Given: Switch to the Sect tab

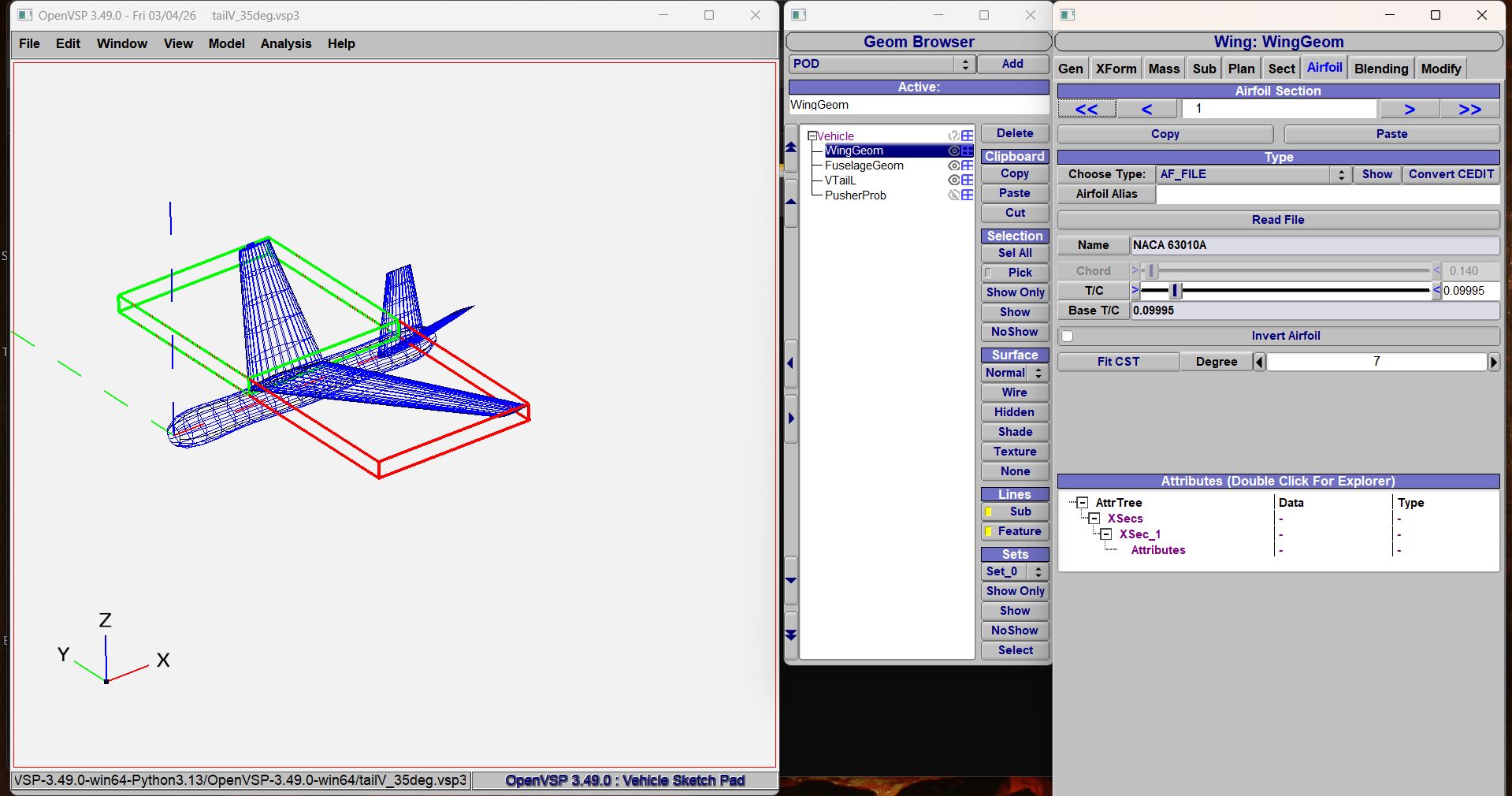Looking at the screenshot, I should coord(1282,69).
